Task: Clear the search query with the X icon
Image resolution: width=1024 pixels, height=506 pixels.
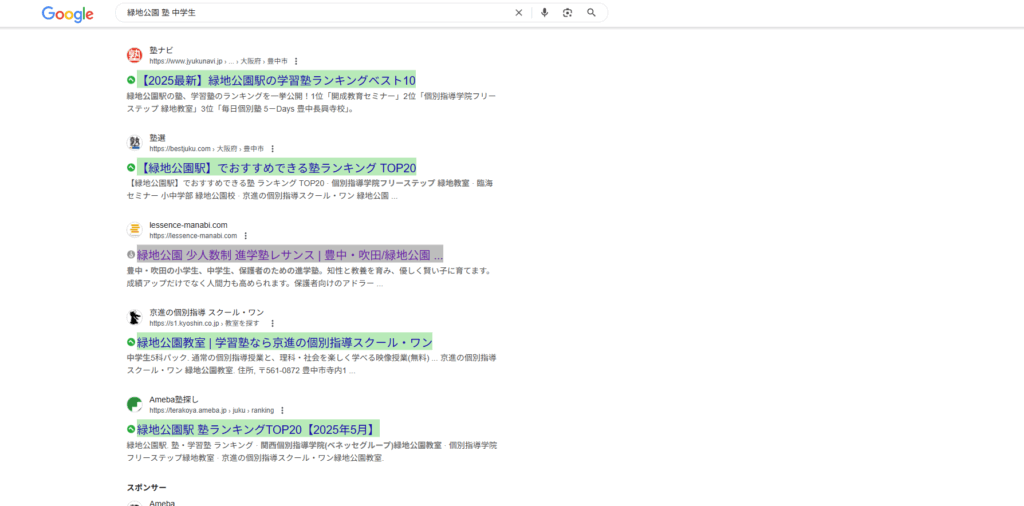Action: (518, 13)
